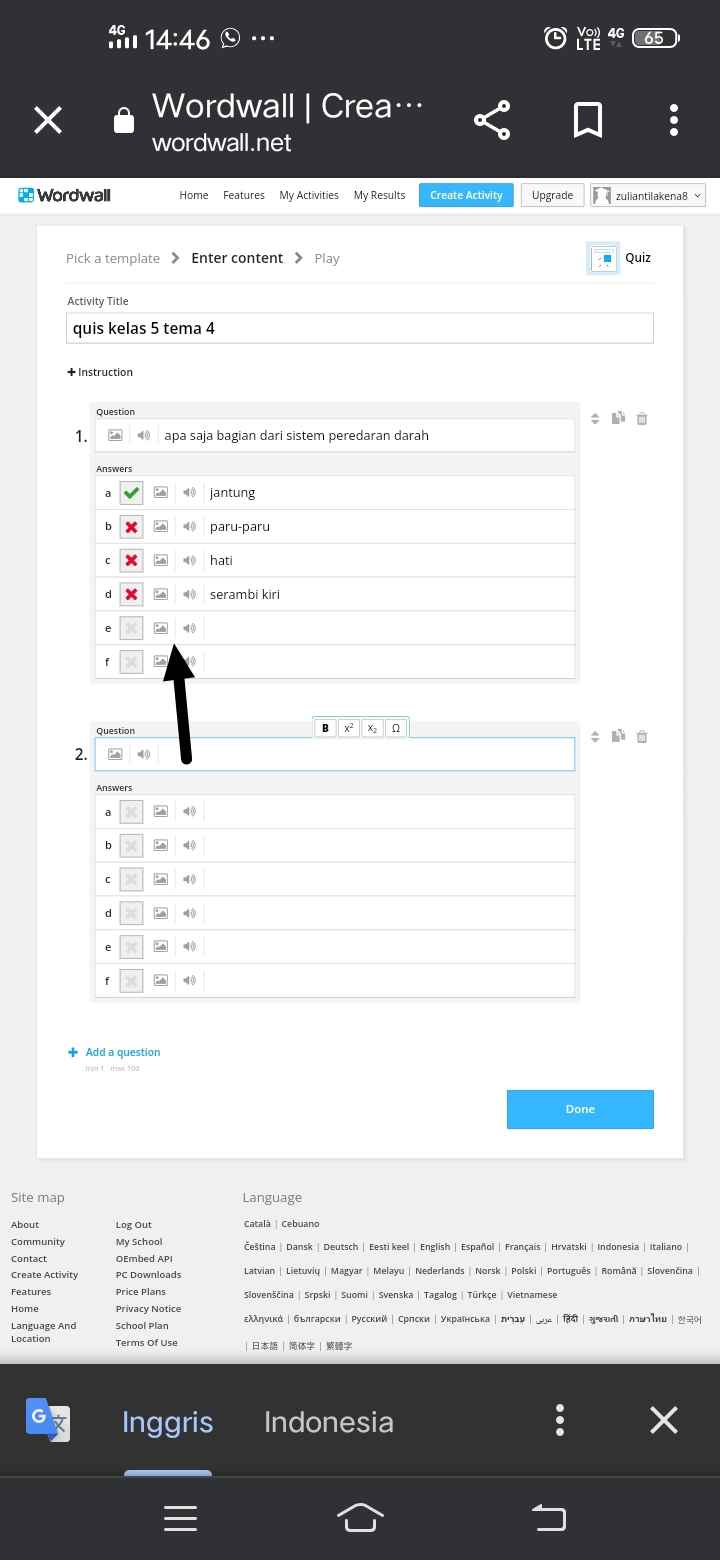Reorder question 1 with up-down arrows

pos(595,418)
